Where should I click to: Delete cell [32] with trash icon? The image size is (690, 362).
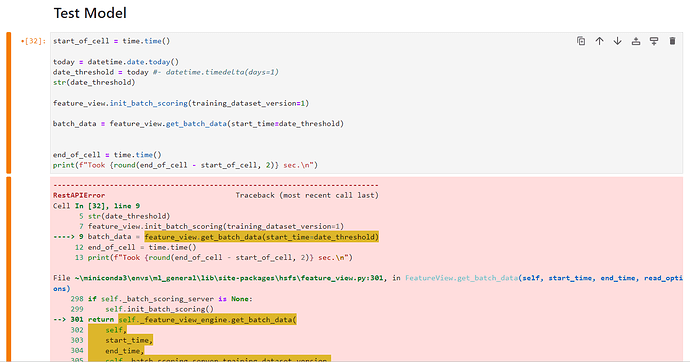click(672, 41)
